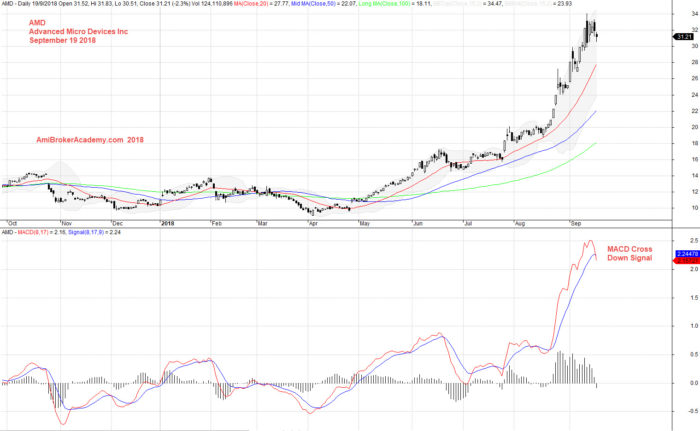Click the 24 price axis label

pos(695,95)
